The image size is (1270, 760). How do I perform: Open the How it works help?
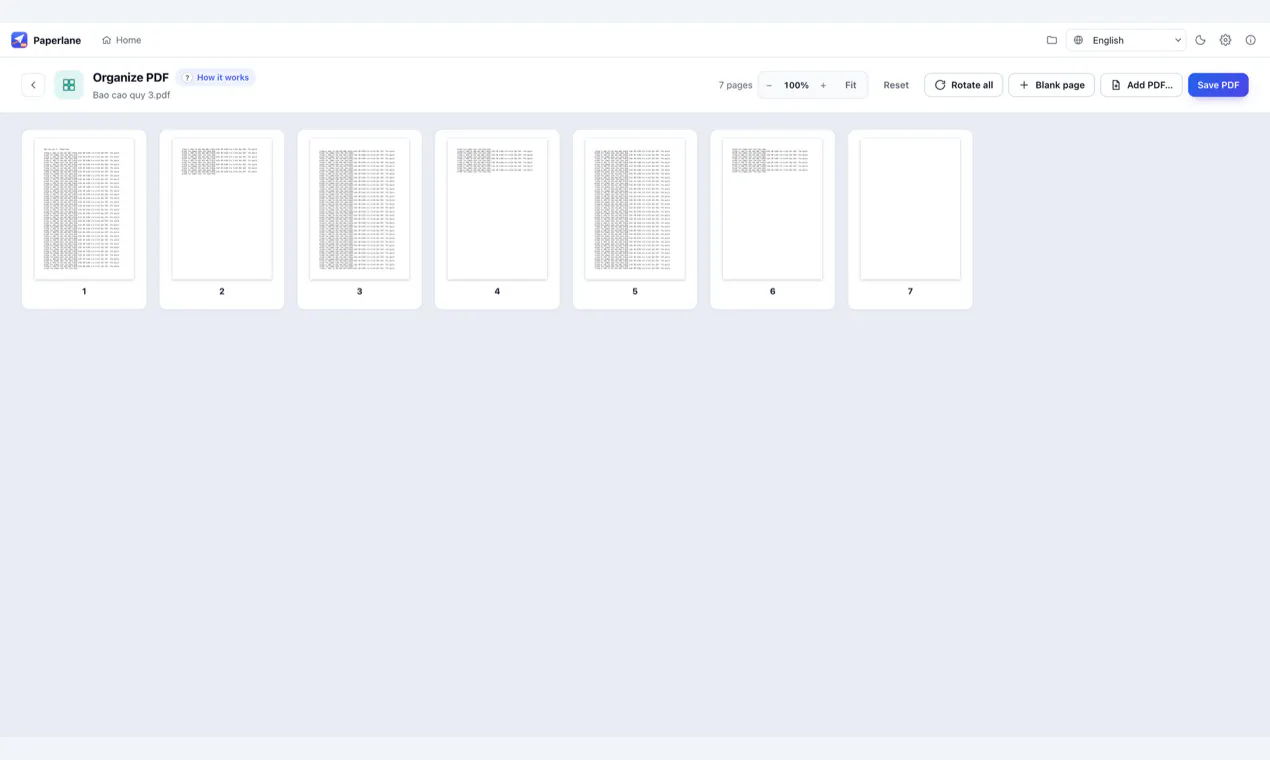click(216, 77)
